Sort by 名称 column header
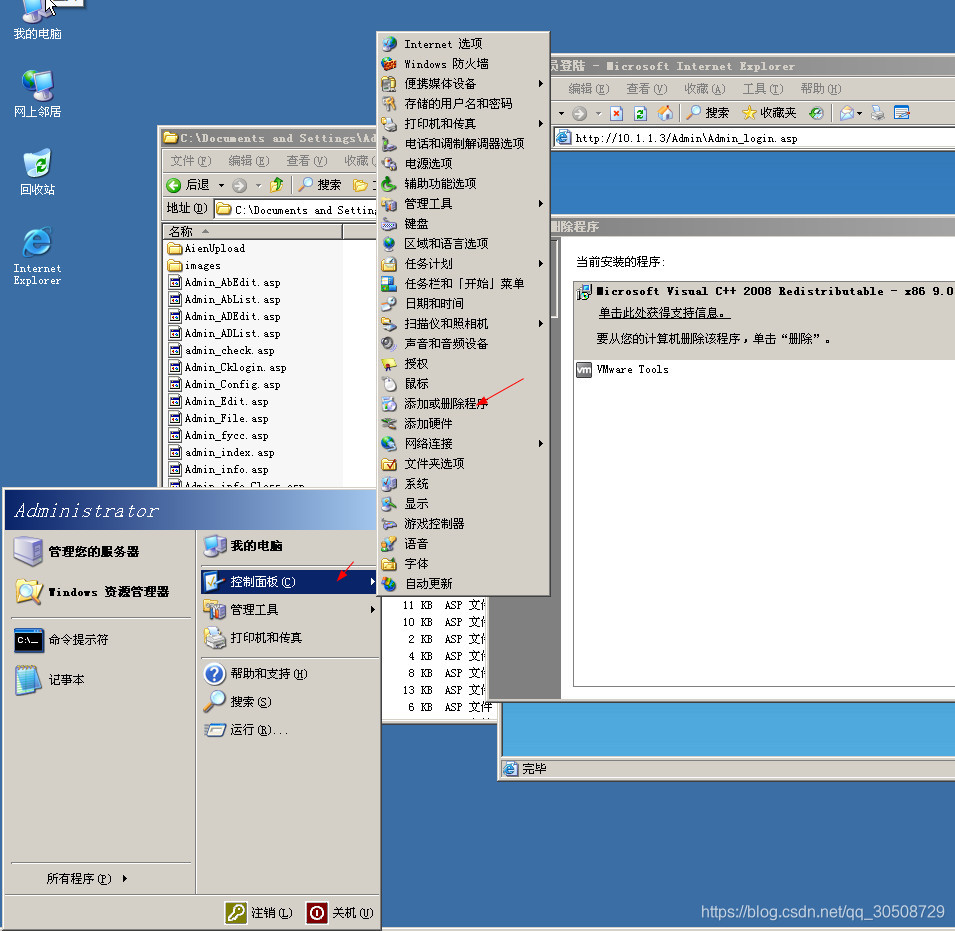 (252, 231)
